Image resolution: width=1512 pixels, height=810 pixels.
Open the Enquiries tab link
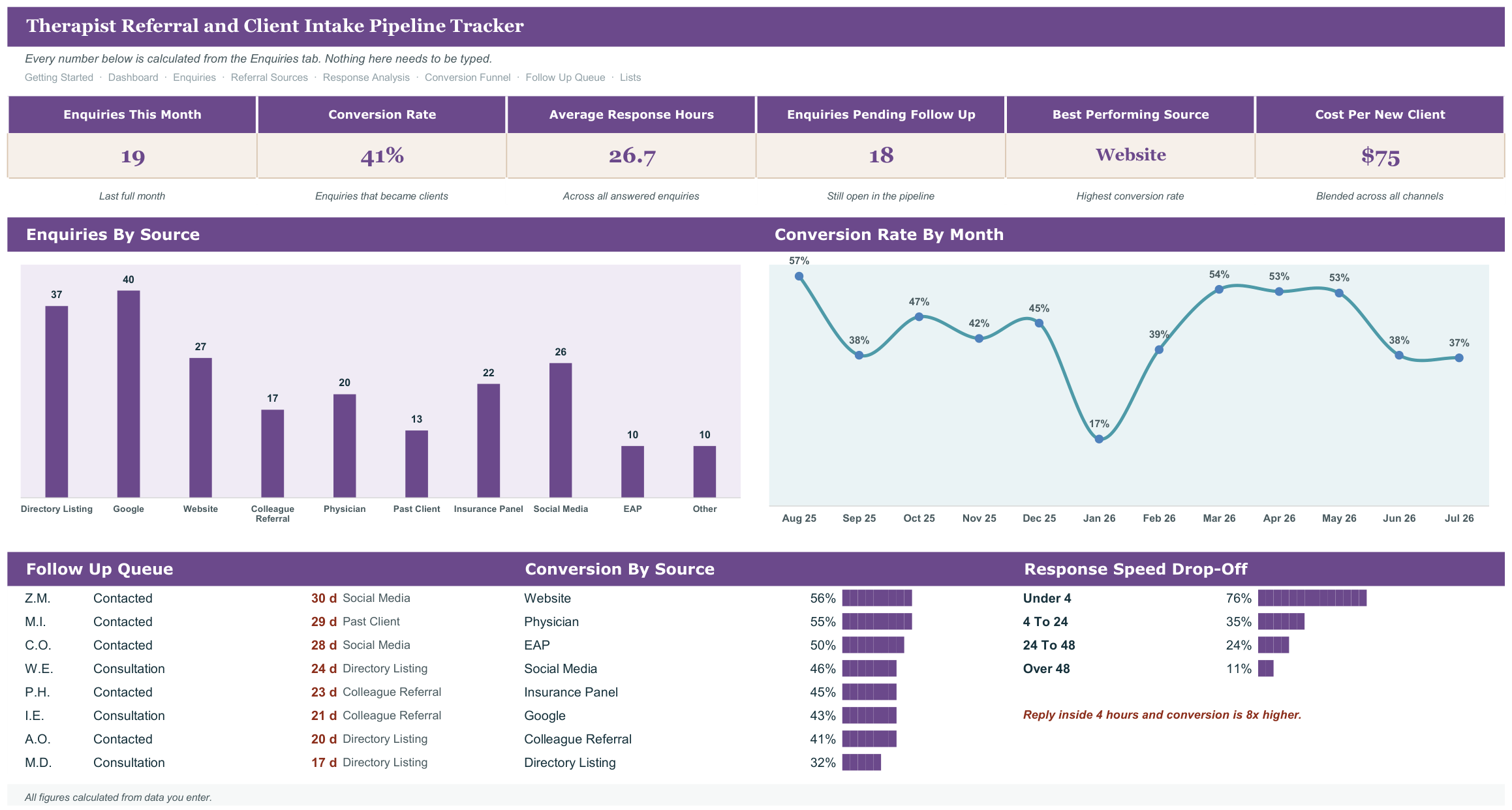click(194, 78)
